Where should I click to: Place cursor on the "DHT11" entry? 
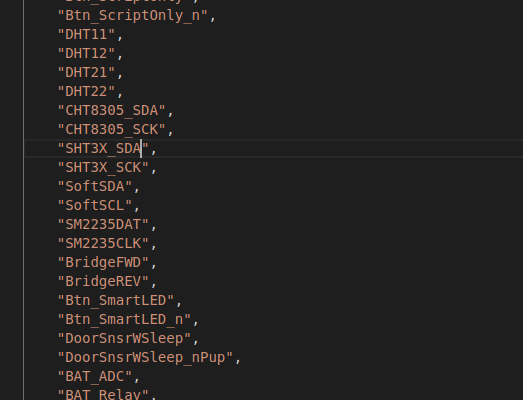tap(86, 35)
